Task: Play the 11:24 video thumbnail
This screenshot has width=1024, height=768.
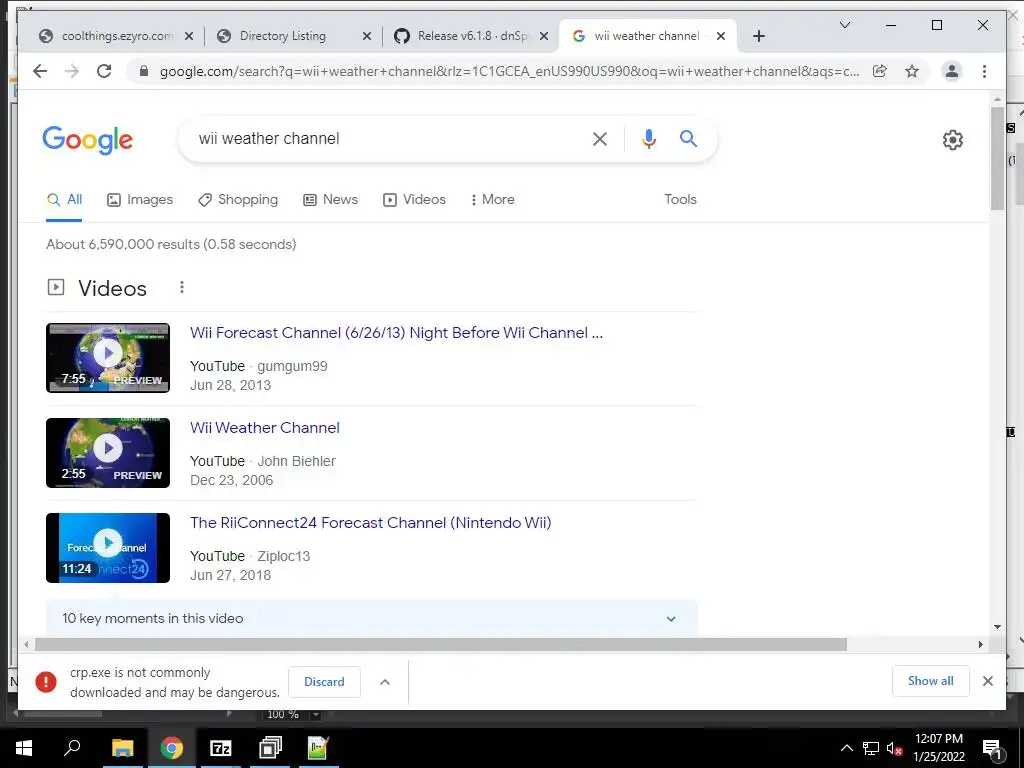Action: [108, 547]
